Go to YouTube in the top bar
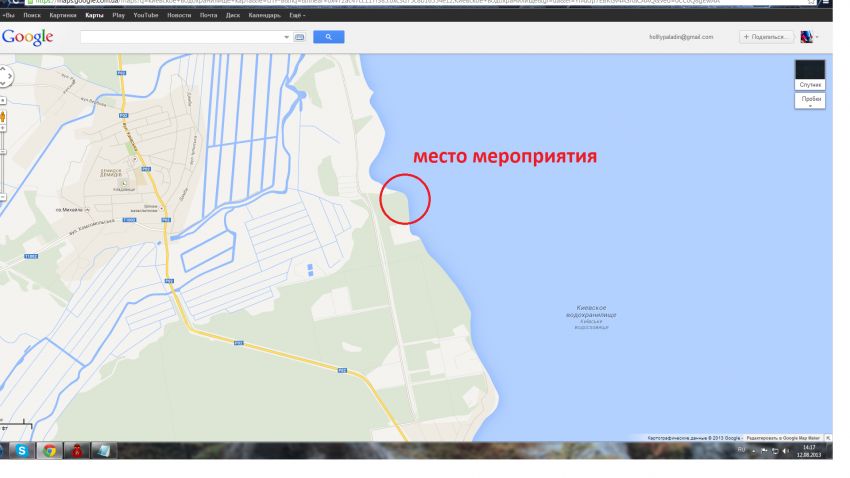 146,15
